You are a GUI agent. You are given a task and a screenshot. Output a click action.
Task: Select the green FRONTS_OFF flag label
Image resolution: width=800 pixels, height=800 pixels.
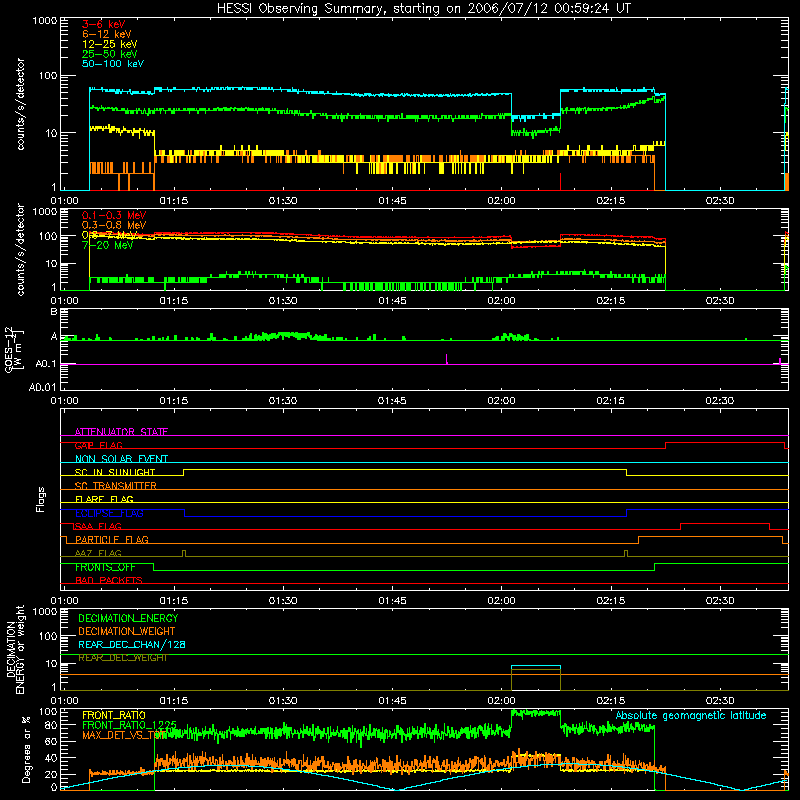(x=105, y=567)
